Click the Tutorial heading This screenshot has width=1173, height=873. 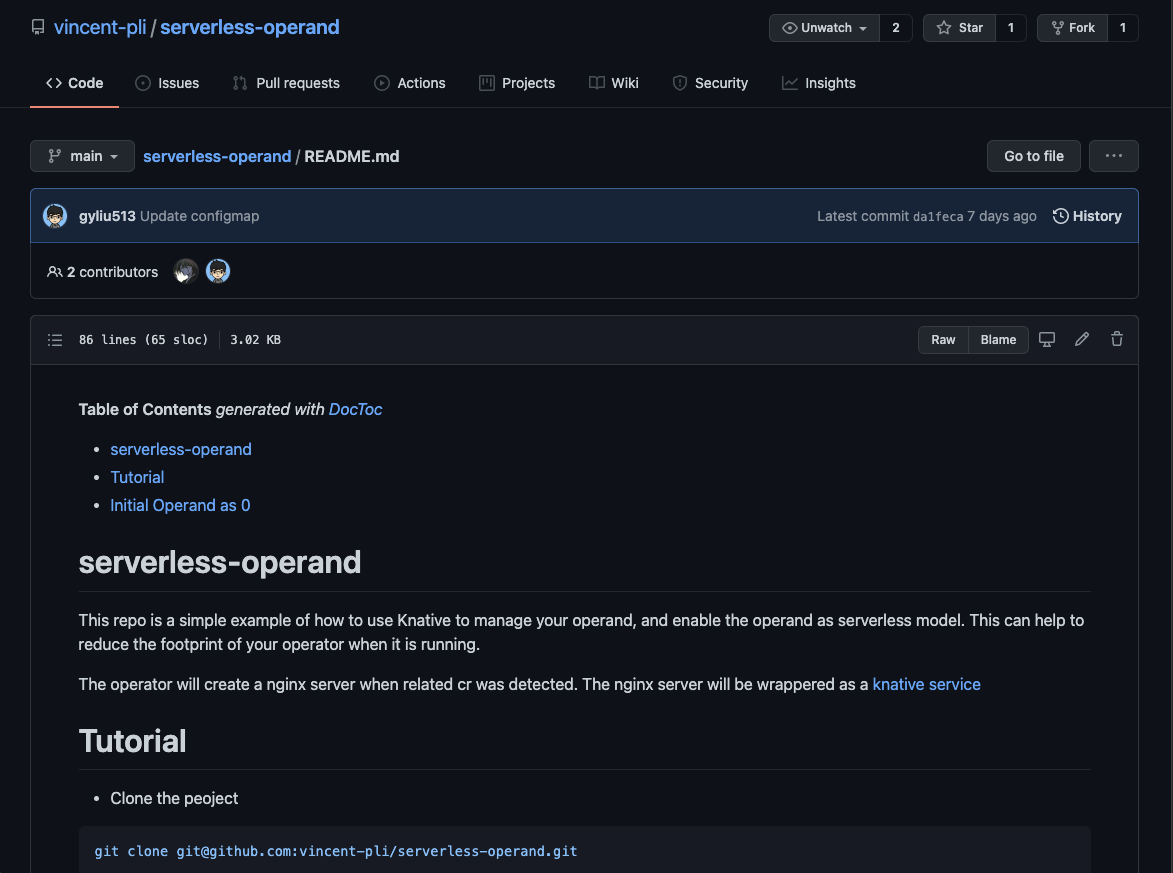pyautogui.click(x=132, y=741)
